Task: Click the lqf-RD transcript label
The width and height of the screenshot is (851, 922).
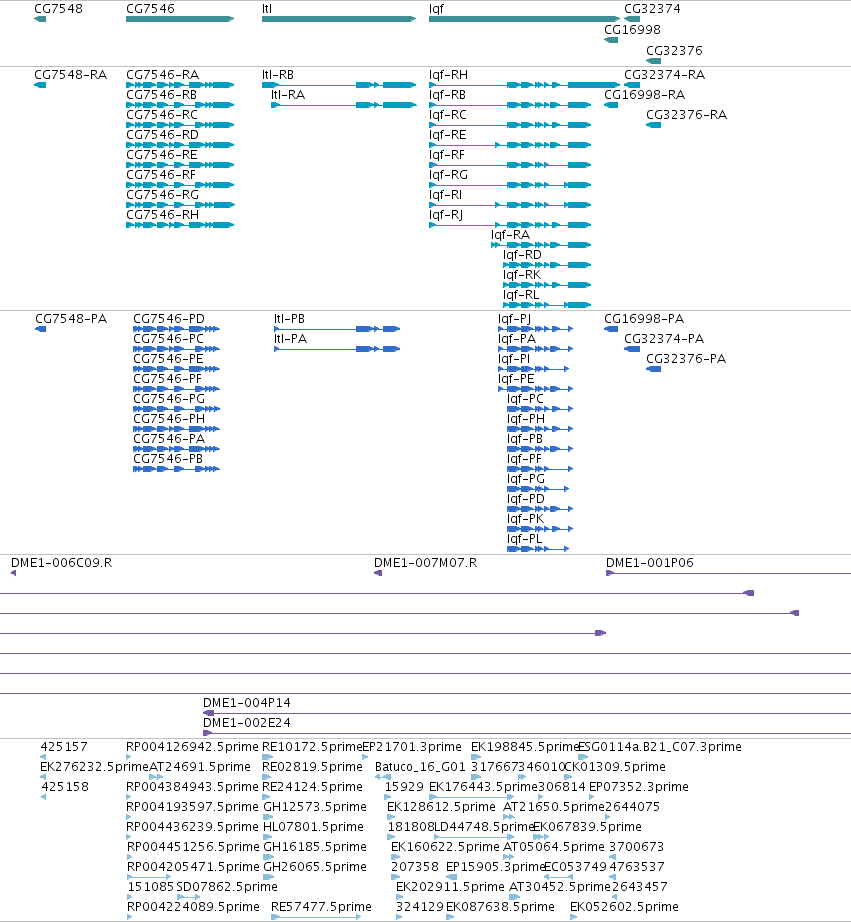Action: (x=522, y=255)
